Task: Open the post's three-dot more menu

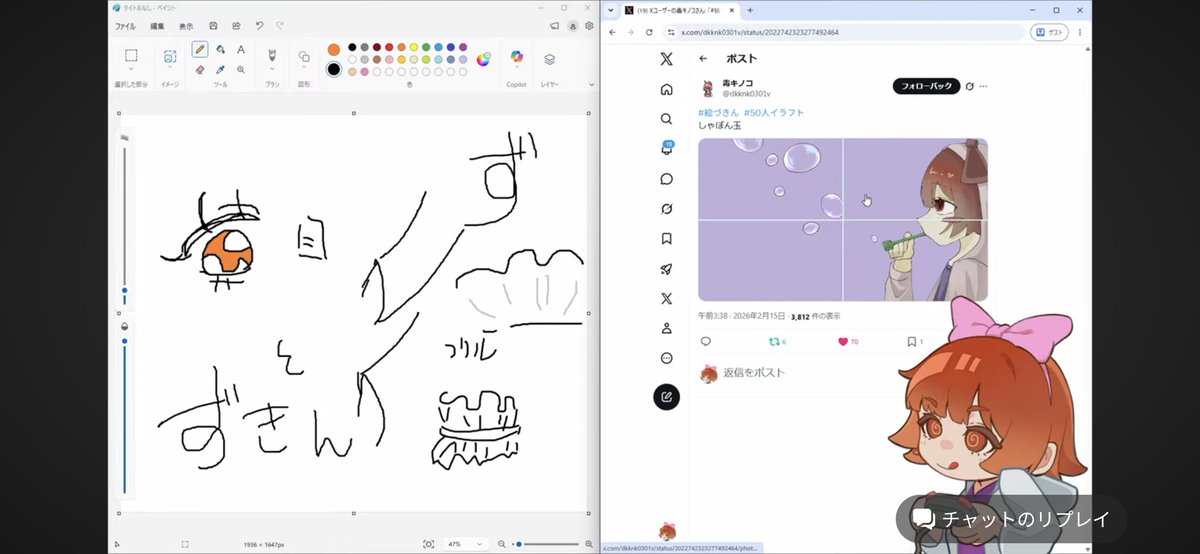Action: [984, 86]
